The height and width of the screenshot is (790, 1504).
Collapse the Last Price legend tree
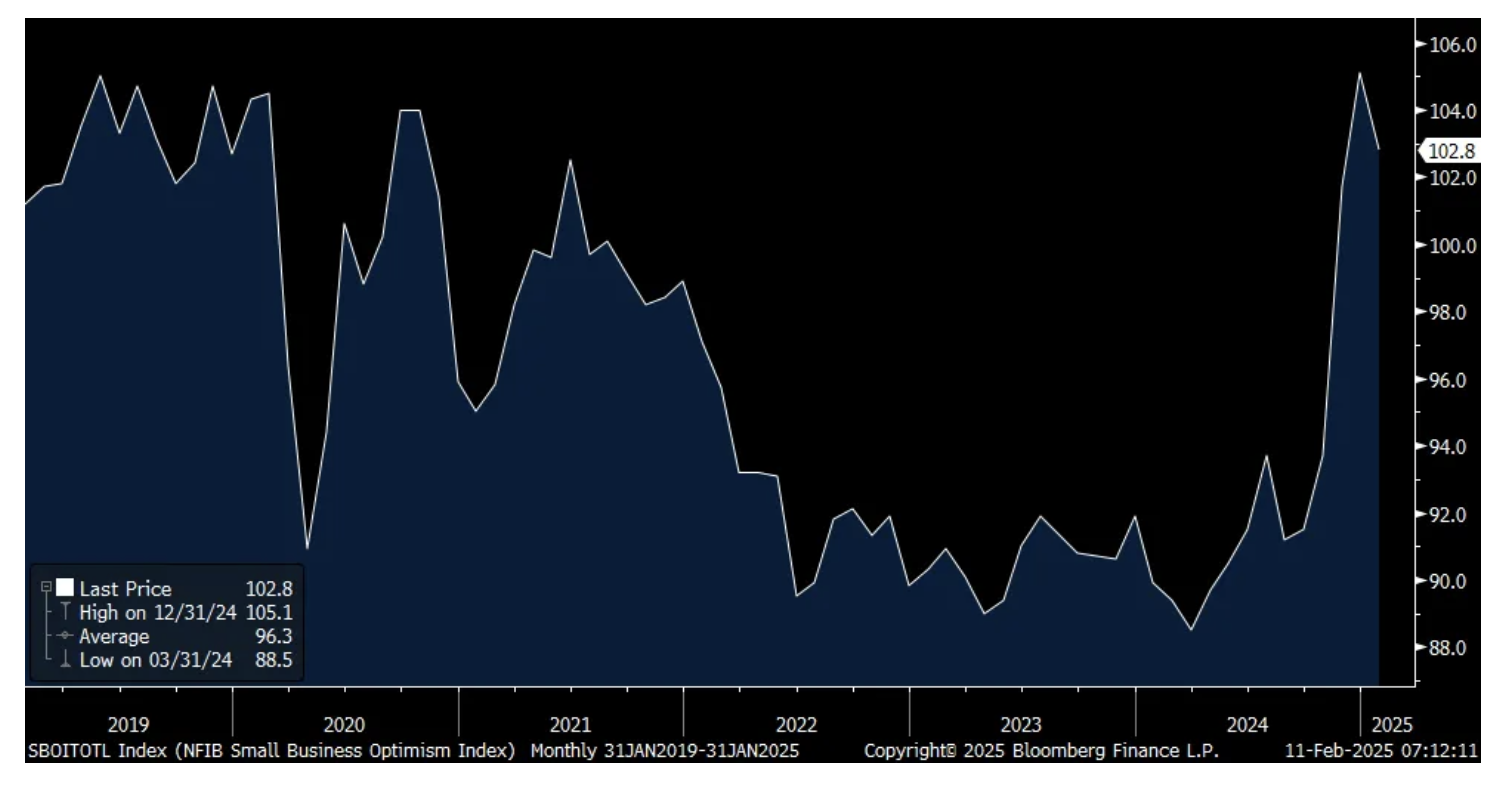[x=44, y=589]
